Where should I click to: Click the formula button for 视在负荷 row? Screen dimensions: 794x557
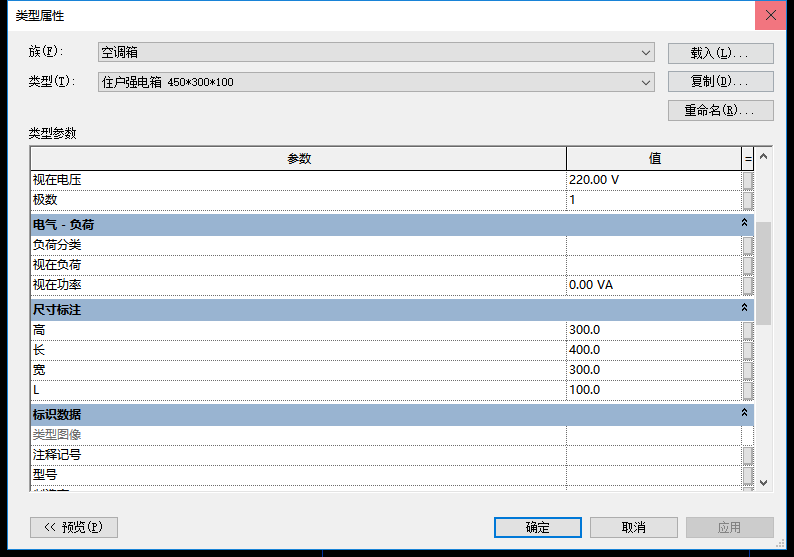[x=748, y=265]
